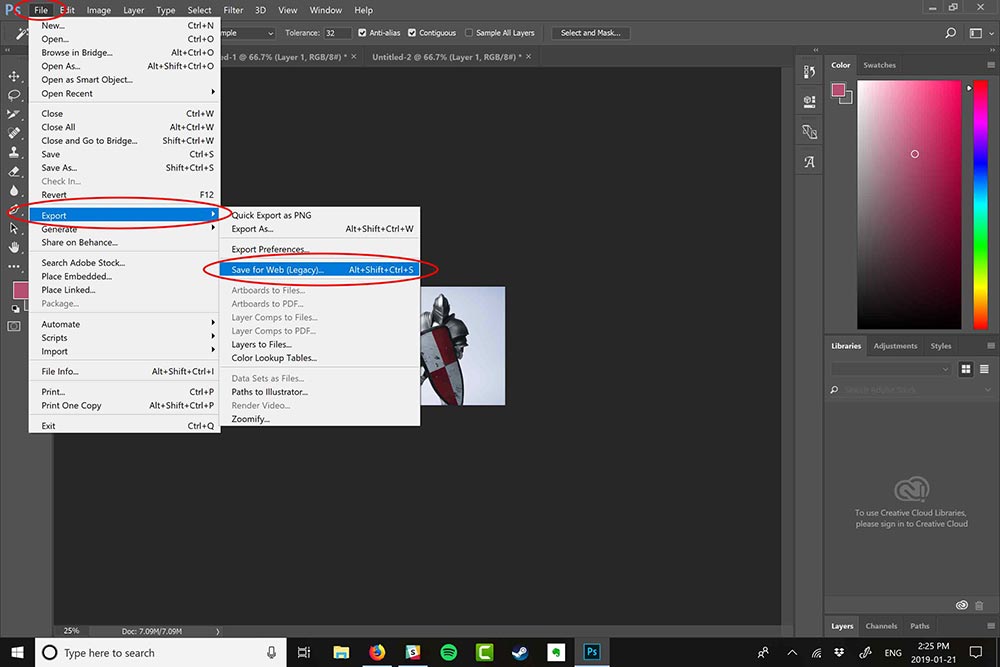The image size is (1000, 667).
Task: Switch to the Channels tab
Action: (x=881, y=626)
